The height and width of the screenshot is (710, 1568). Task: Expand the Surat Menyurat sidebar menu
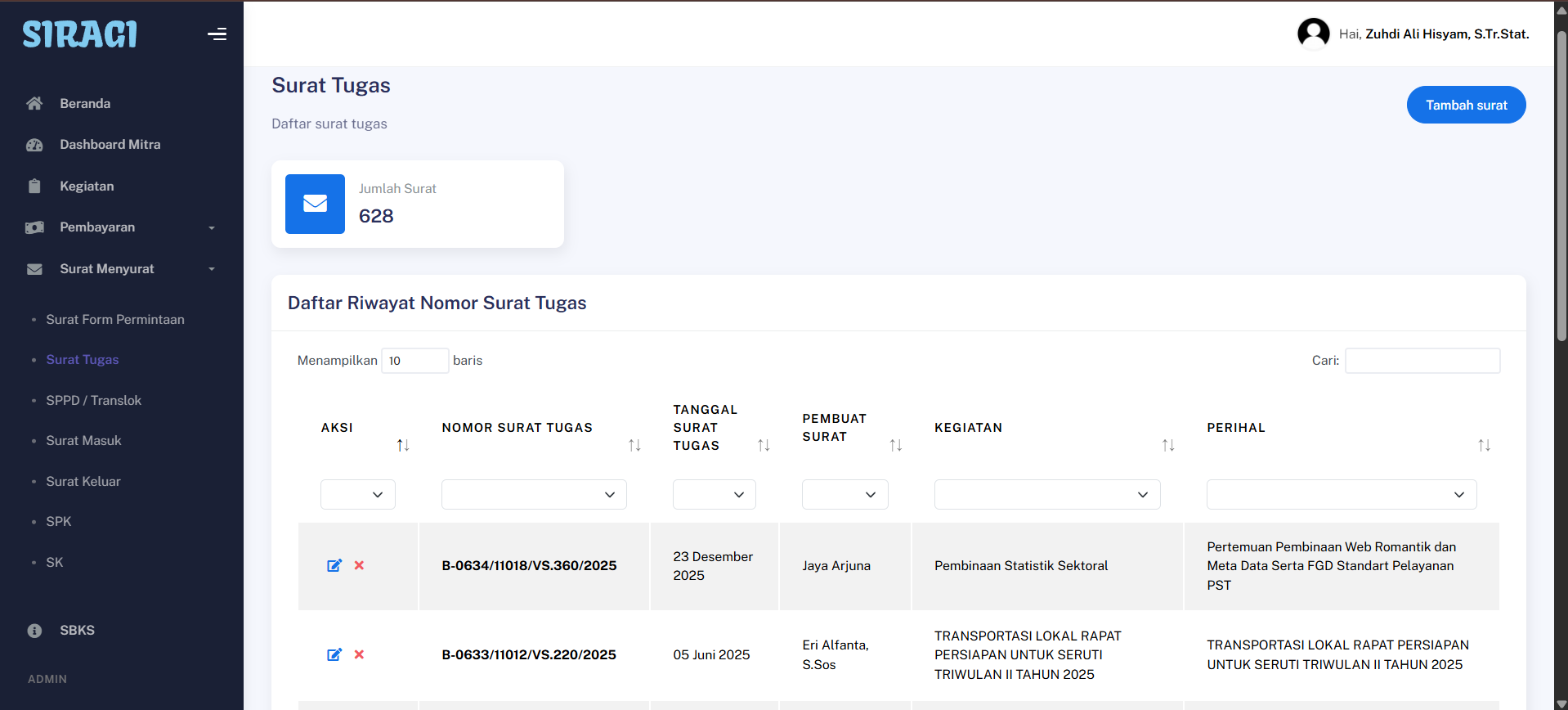(x=121, y=269)
